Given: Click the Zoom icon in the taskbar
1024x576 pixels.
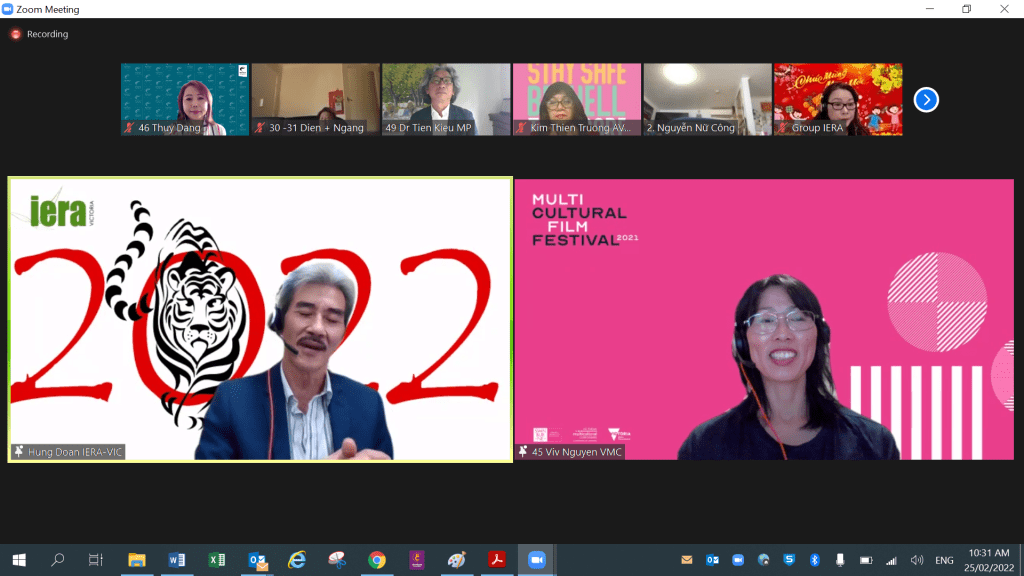Looking at the screenshot, I should [536, 560].
